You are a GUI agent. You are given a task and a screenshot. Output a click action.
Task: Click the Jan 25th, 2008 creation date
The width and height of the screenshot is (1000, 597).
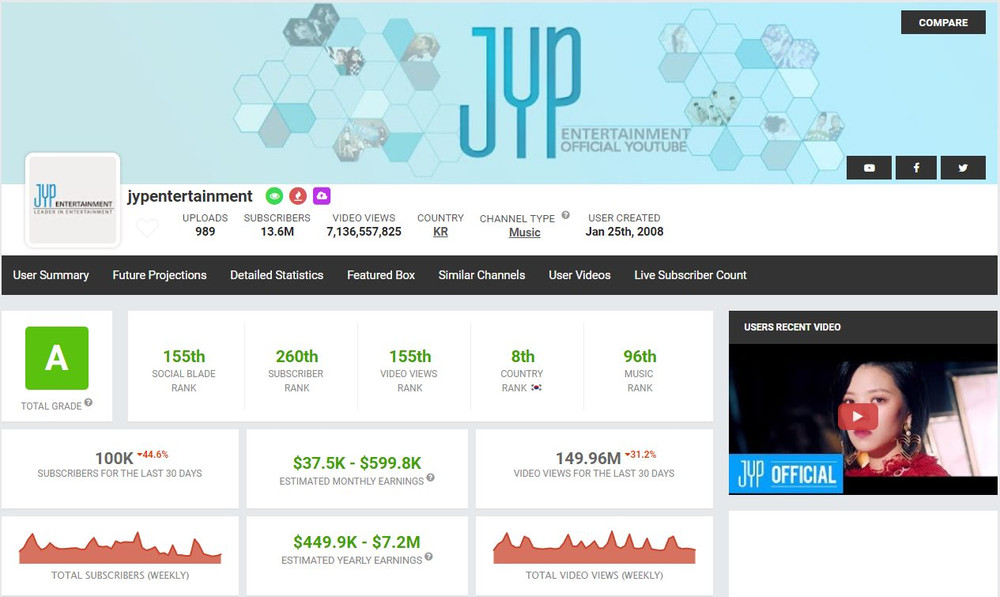[624, 232]
